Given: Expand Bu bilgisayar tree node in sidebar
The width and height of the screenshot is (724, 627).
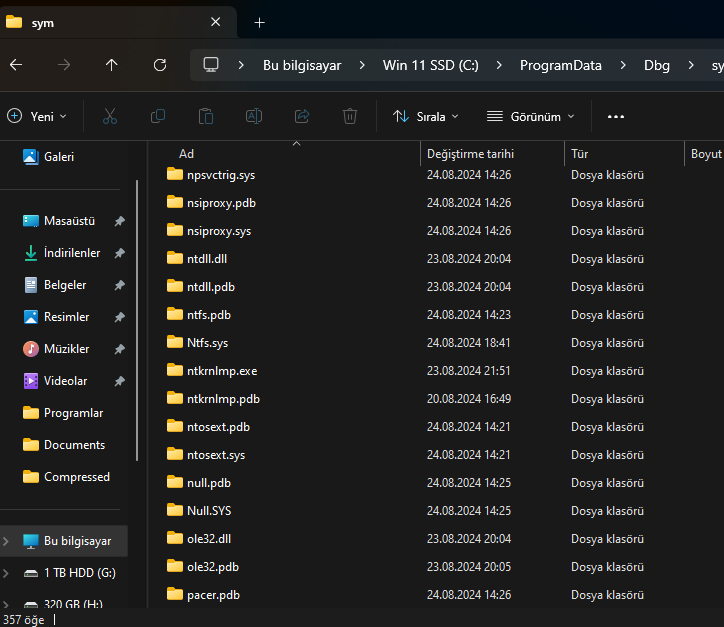Looking at the screenshot, I should pyautogui.click(x=6, y=541).
